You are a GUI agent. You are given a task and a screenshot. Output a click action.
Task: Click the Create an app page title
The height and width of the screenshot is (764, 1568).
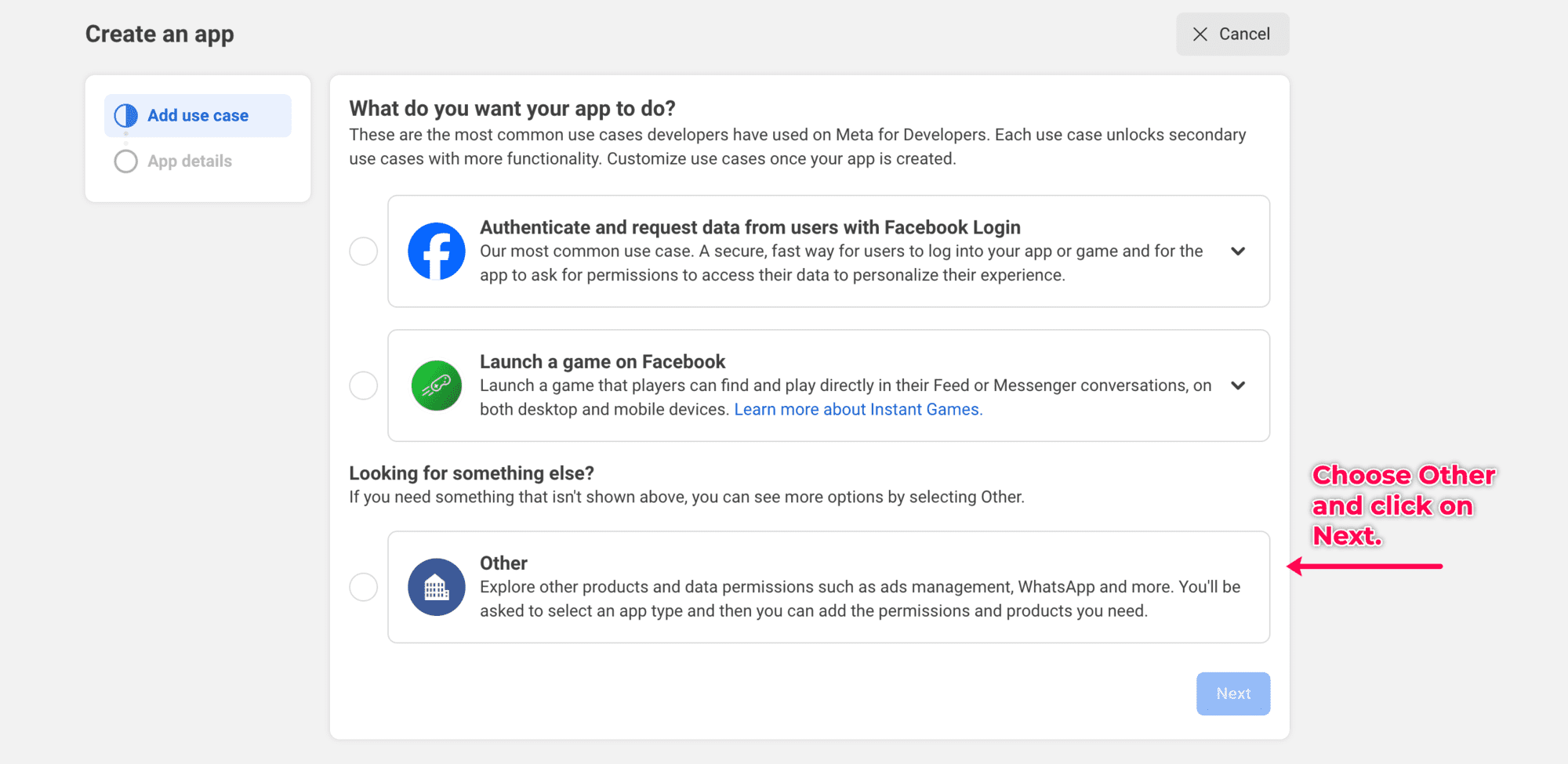click(160, 34)
